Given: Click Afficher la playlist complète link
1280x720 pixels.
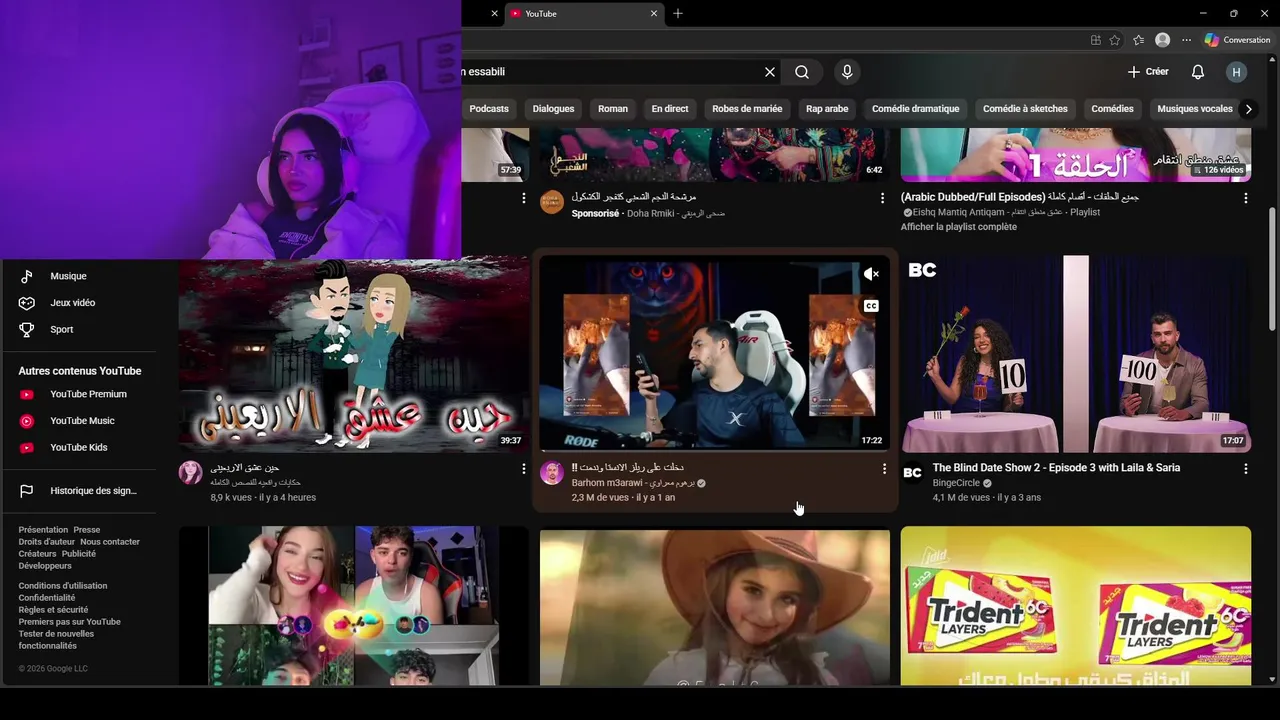Looking at the screenshot, I should pos(958,227).
